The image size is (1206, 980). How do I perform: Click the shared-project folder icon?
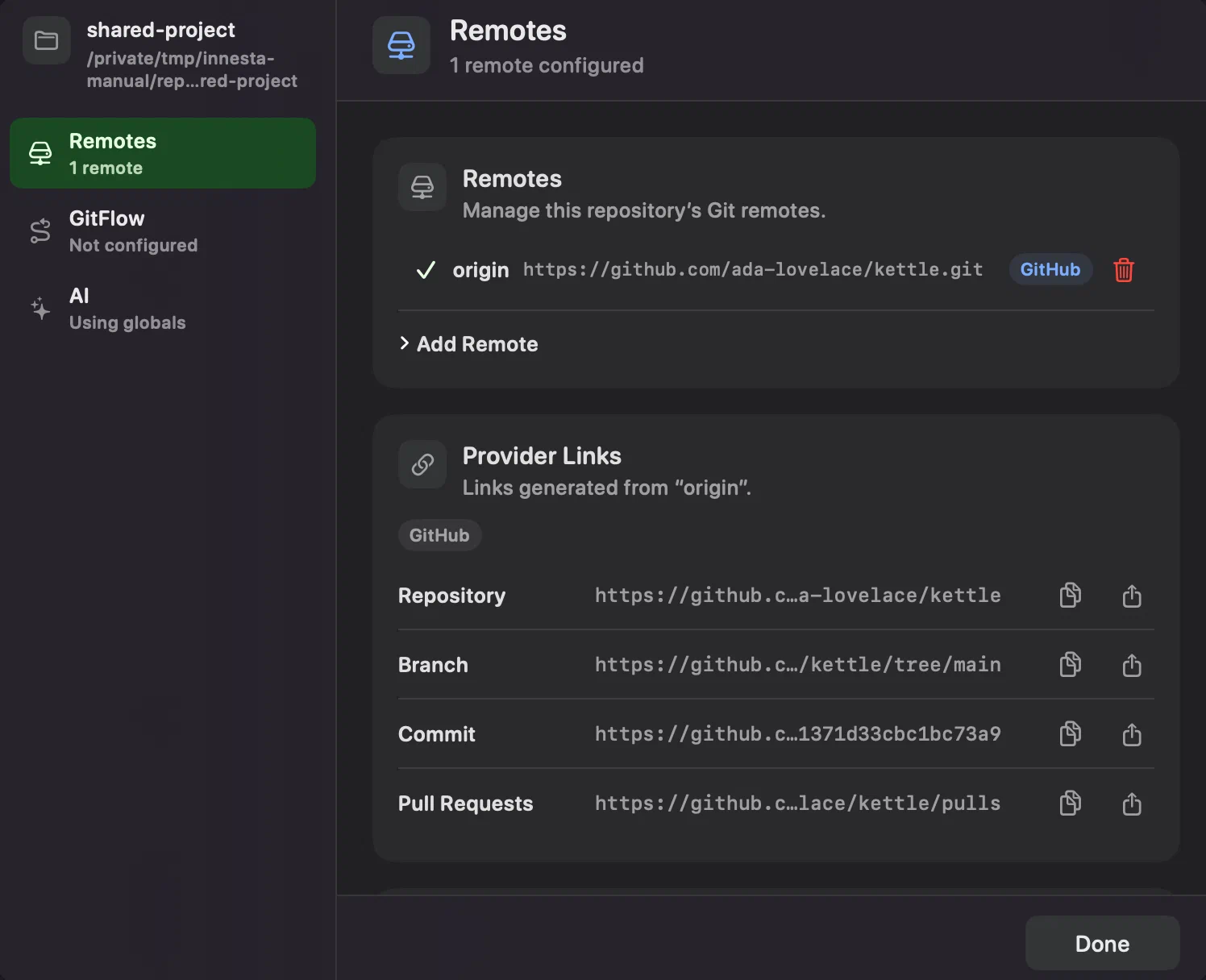(x=47, y=40)
